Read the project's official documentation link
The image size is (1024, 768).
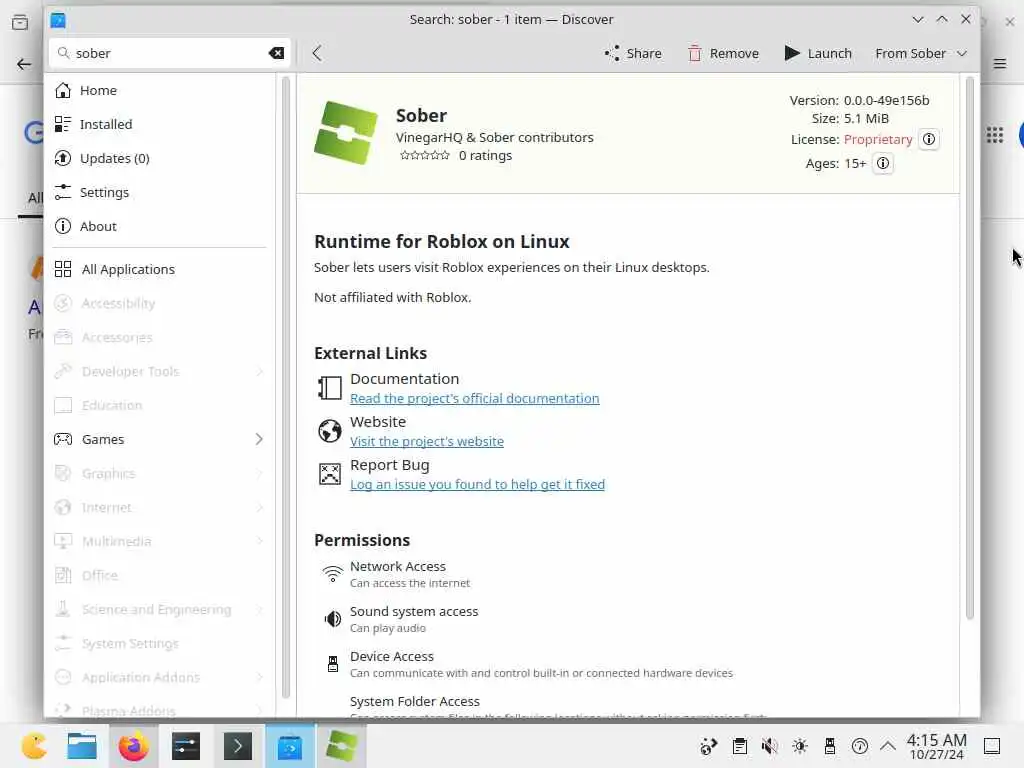pos(474,398)
